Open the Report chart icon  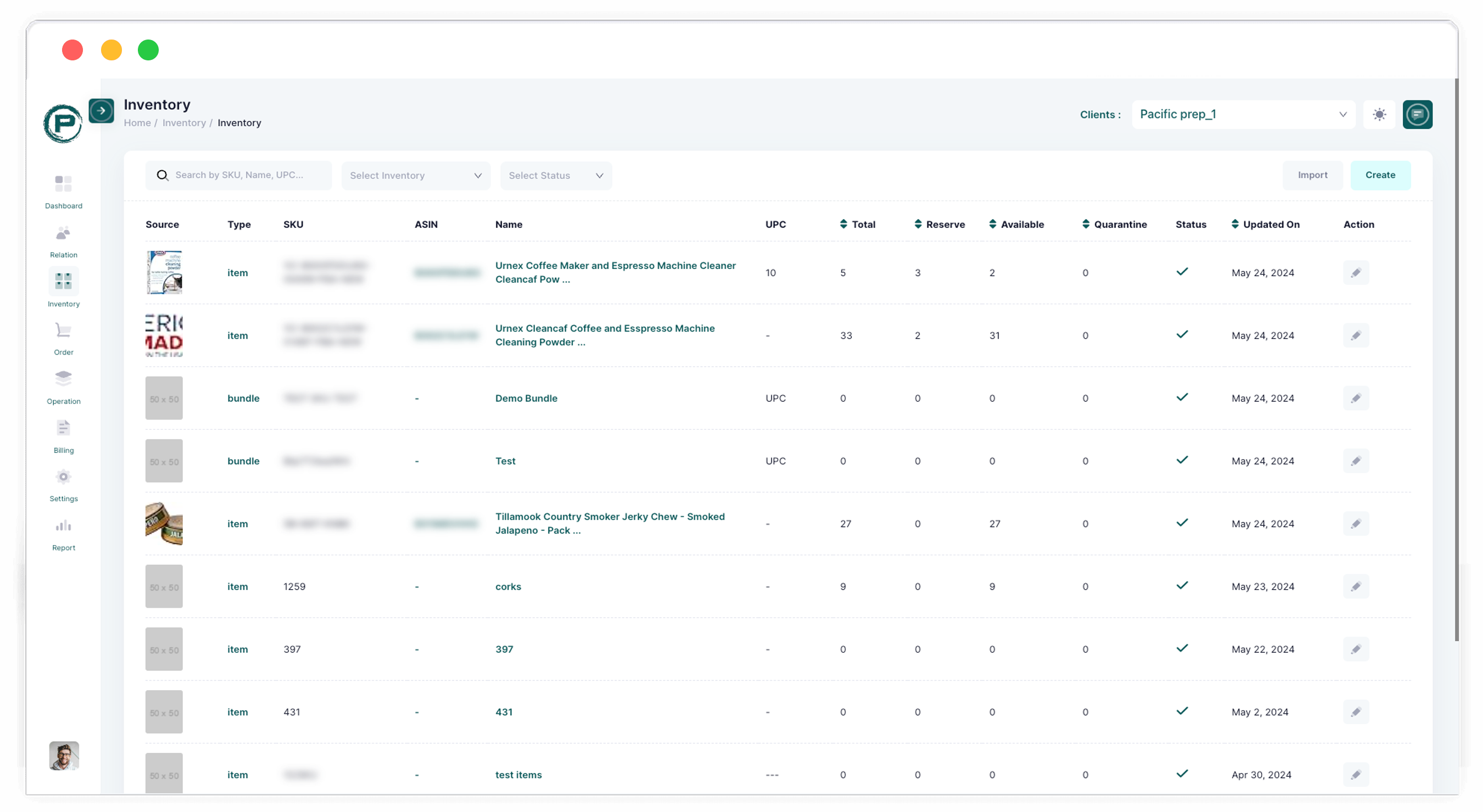pos(63,525)
